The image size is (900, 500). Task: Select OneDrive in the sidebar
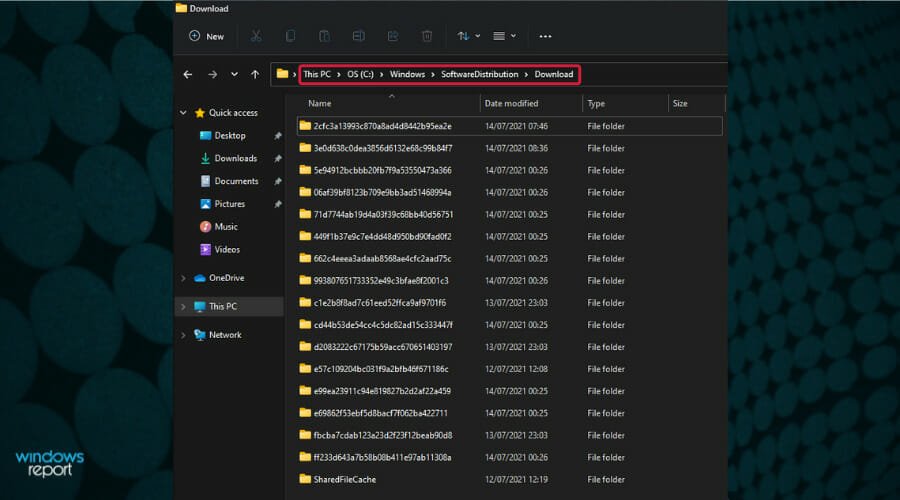(x=226, y=278)
